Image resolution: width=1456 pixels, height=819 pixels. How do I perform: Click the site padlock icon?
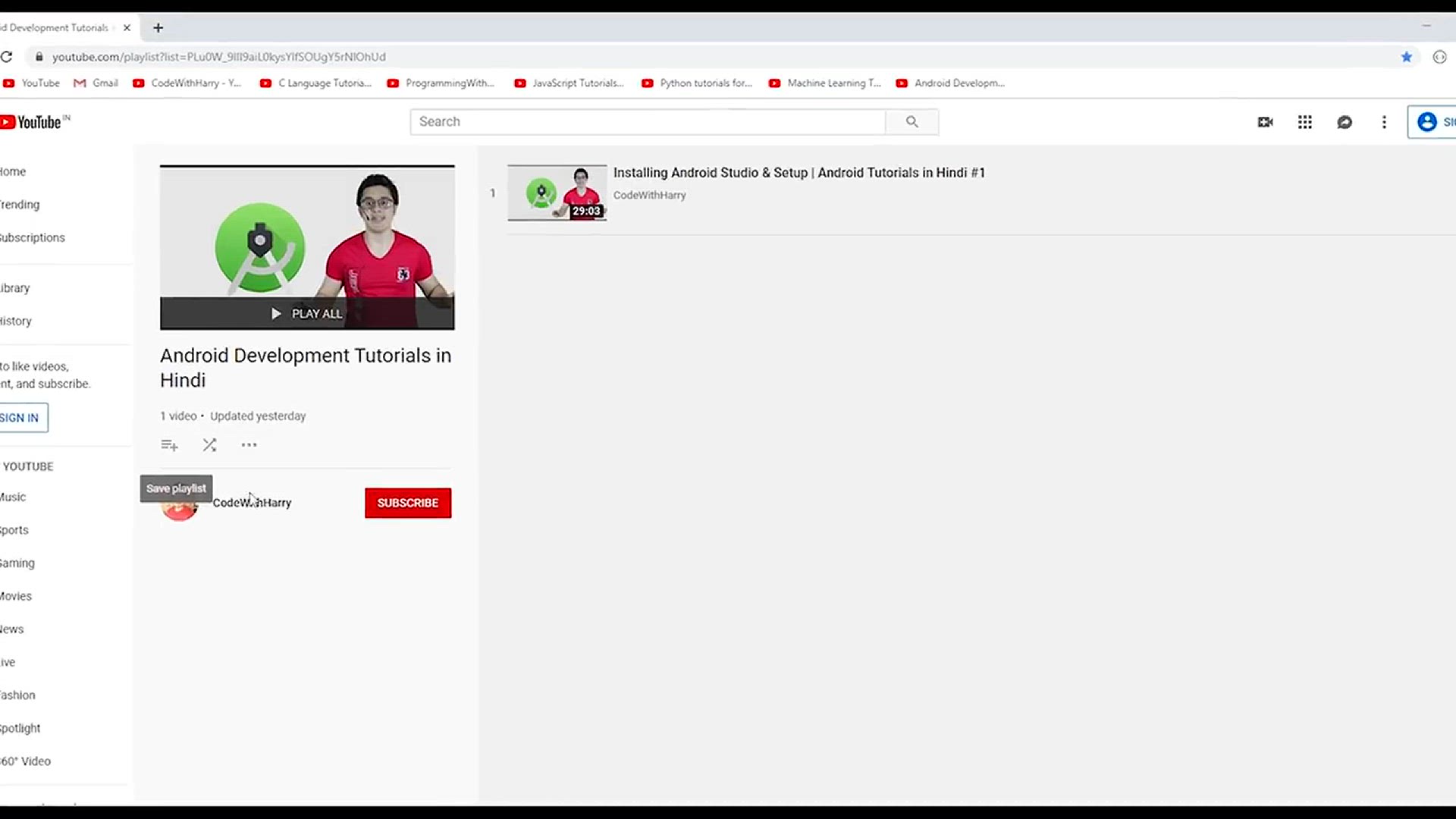coord(39,57)
